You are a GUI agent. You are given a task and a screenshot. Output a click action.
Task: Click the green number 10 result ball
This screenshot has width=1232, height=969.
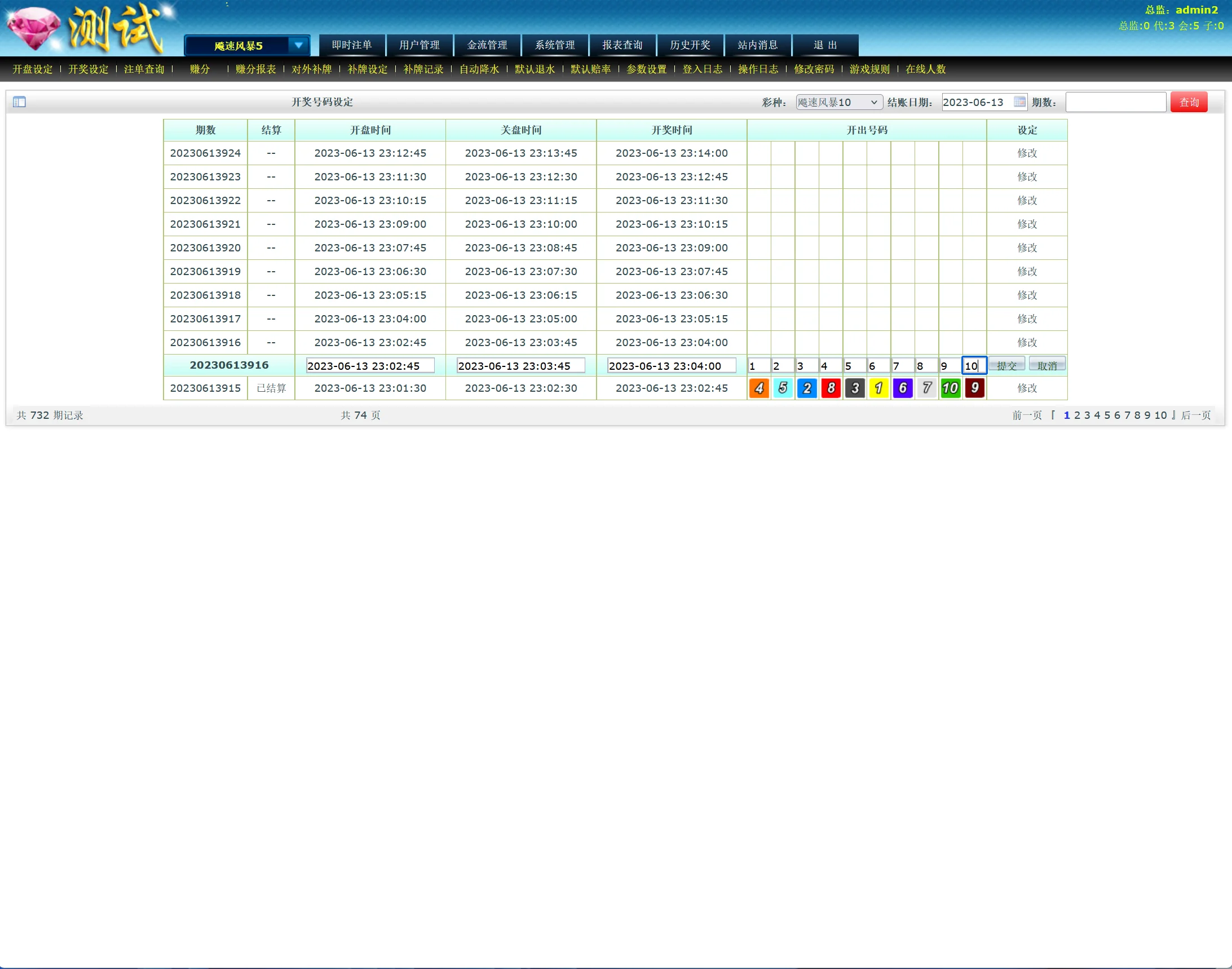coord(951,388)
